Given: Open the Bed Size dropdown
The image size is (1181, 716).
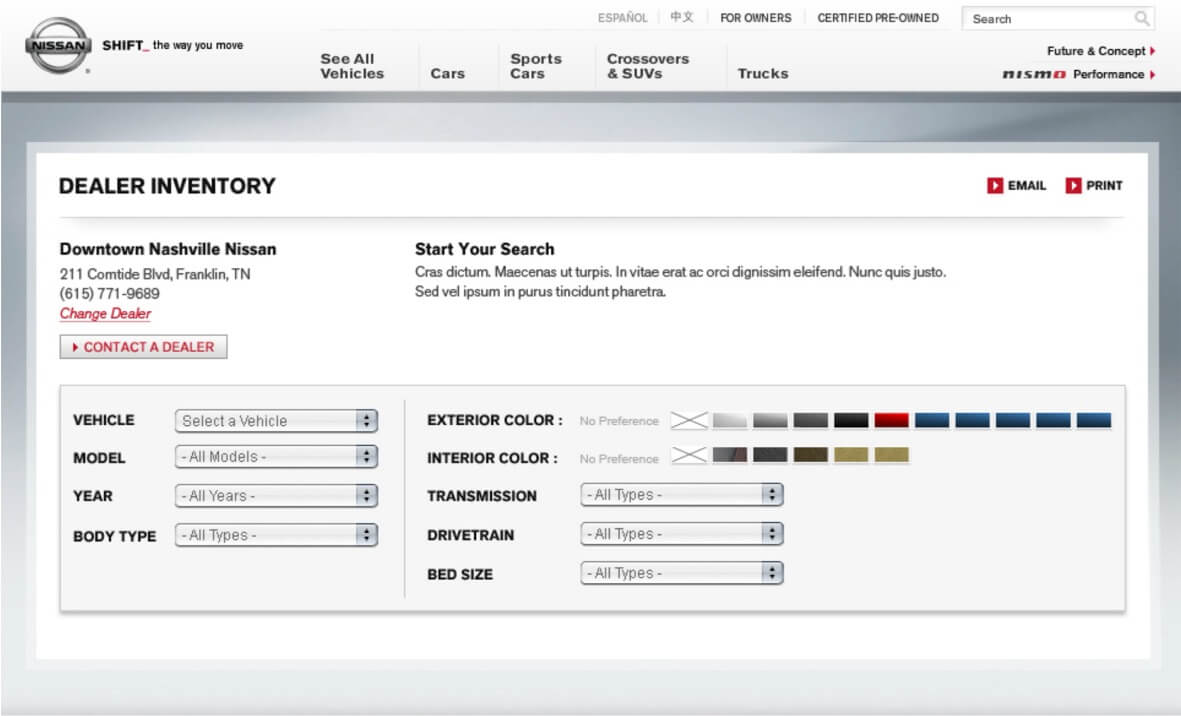Looking at the screenshot, I should tap(682, 573).
